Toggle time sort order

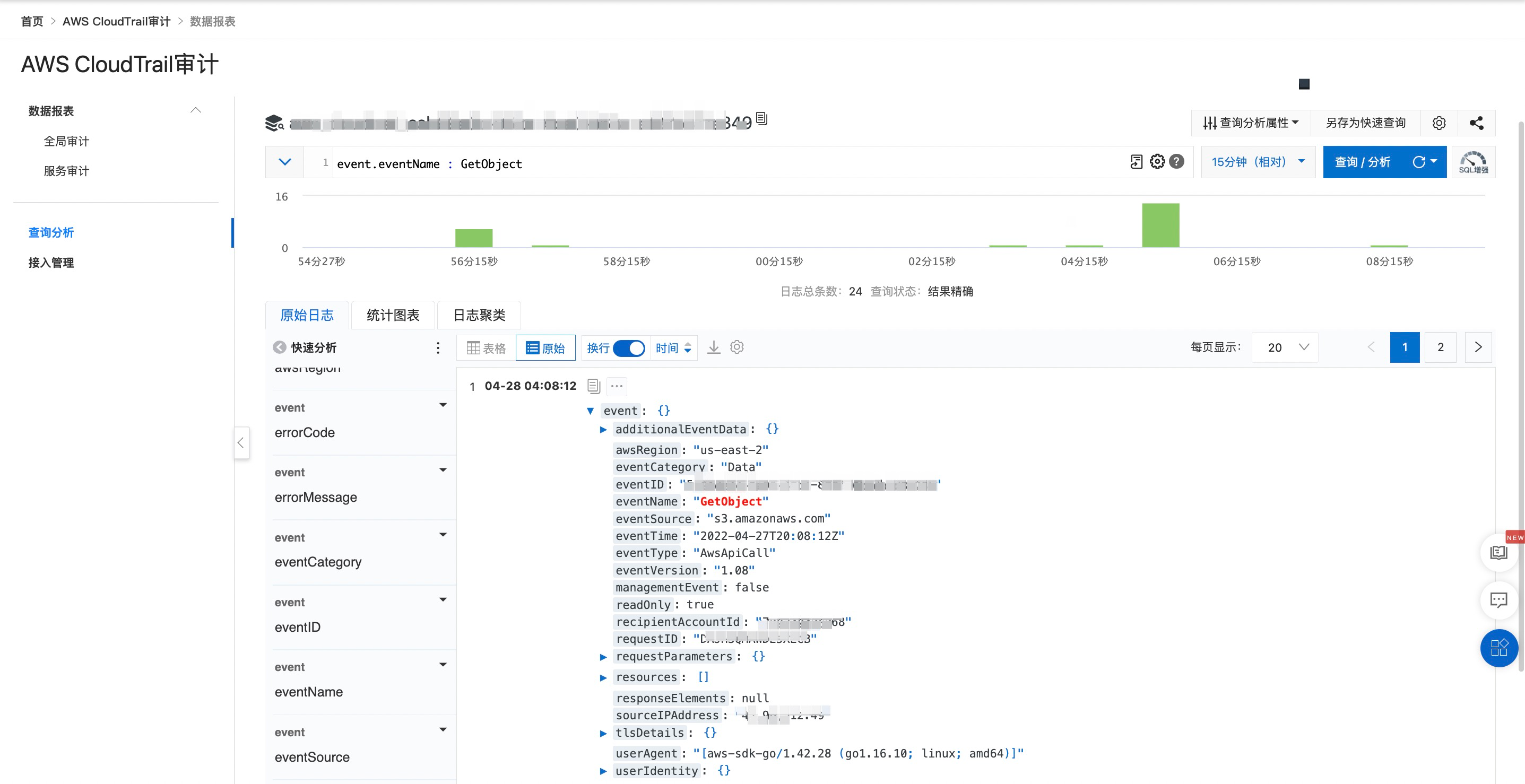coord(674,348)
